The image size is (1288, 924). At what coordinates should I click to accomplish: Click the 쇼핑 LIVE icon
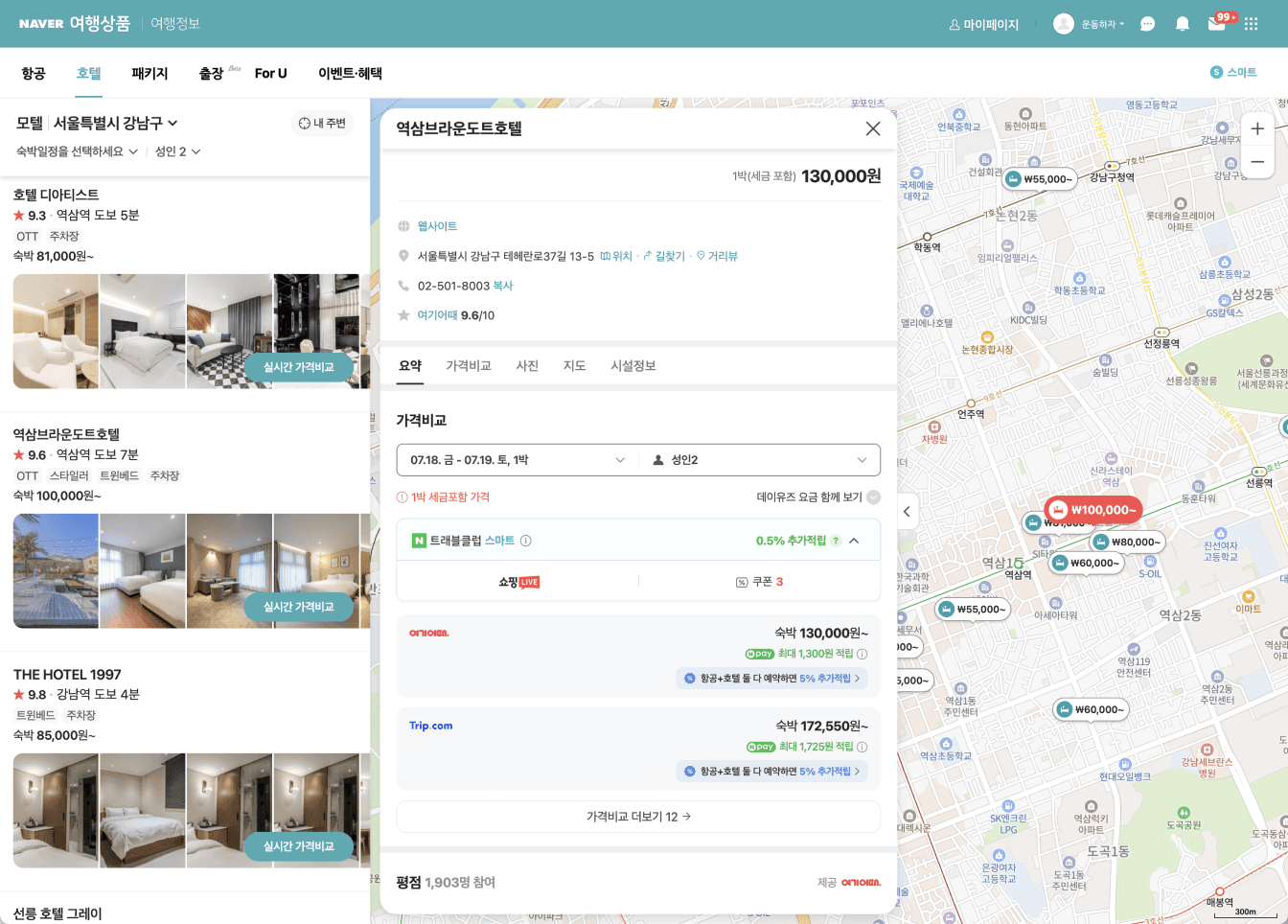pyautogui.click(x=518, y=582)
